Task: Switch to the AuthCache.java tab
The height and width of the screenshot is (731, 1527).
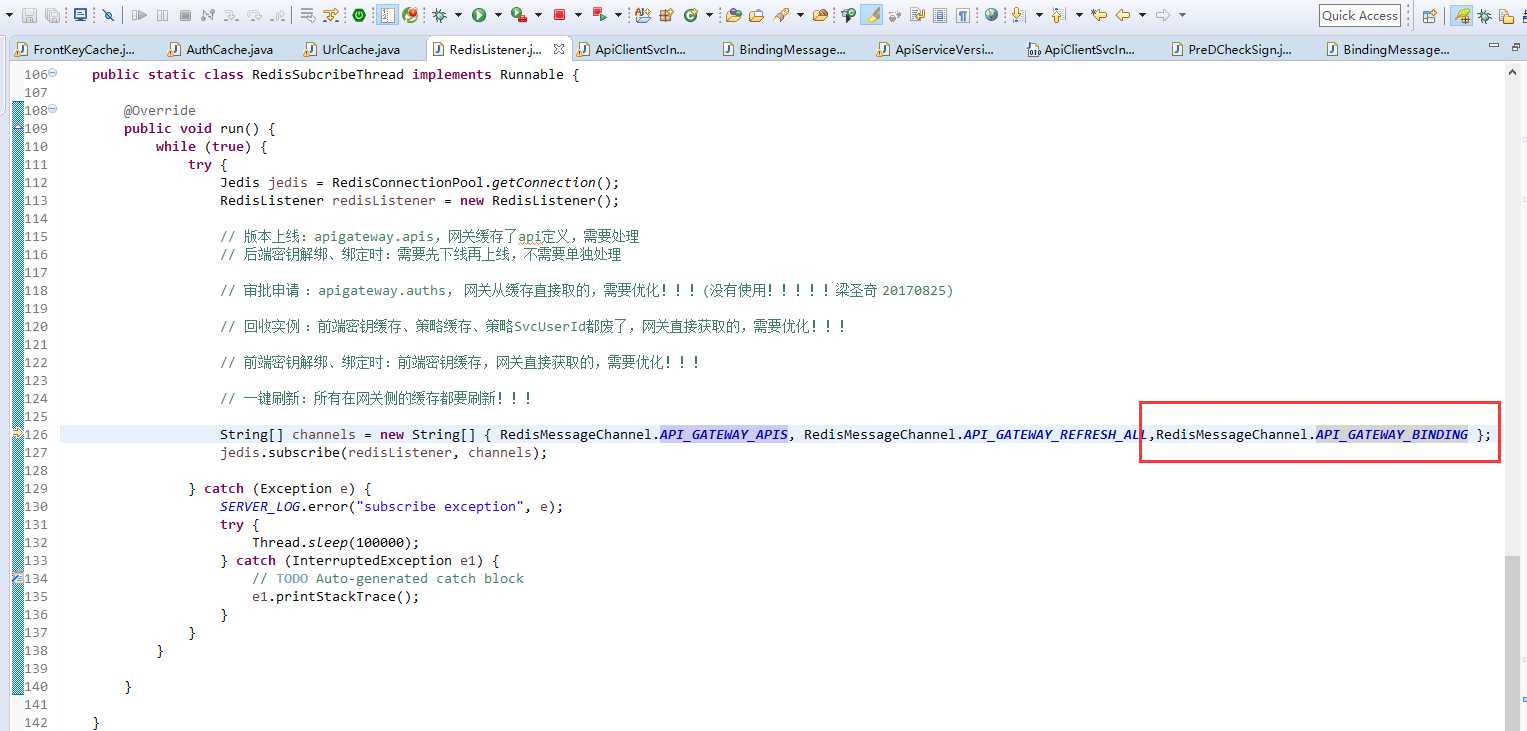Action: point(221,49)
